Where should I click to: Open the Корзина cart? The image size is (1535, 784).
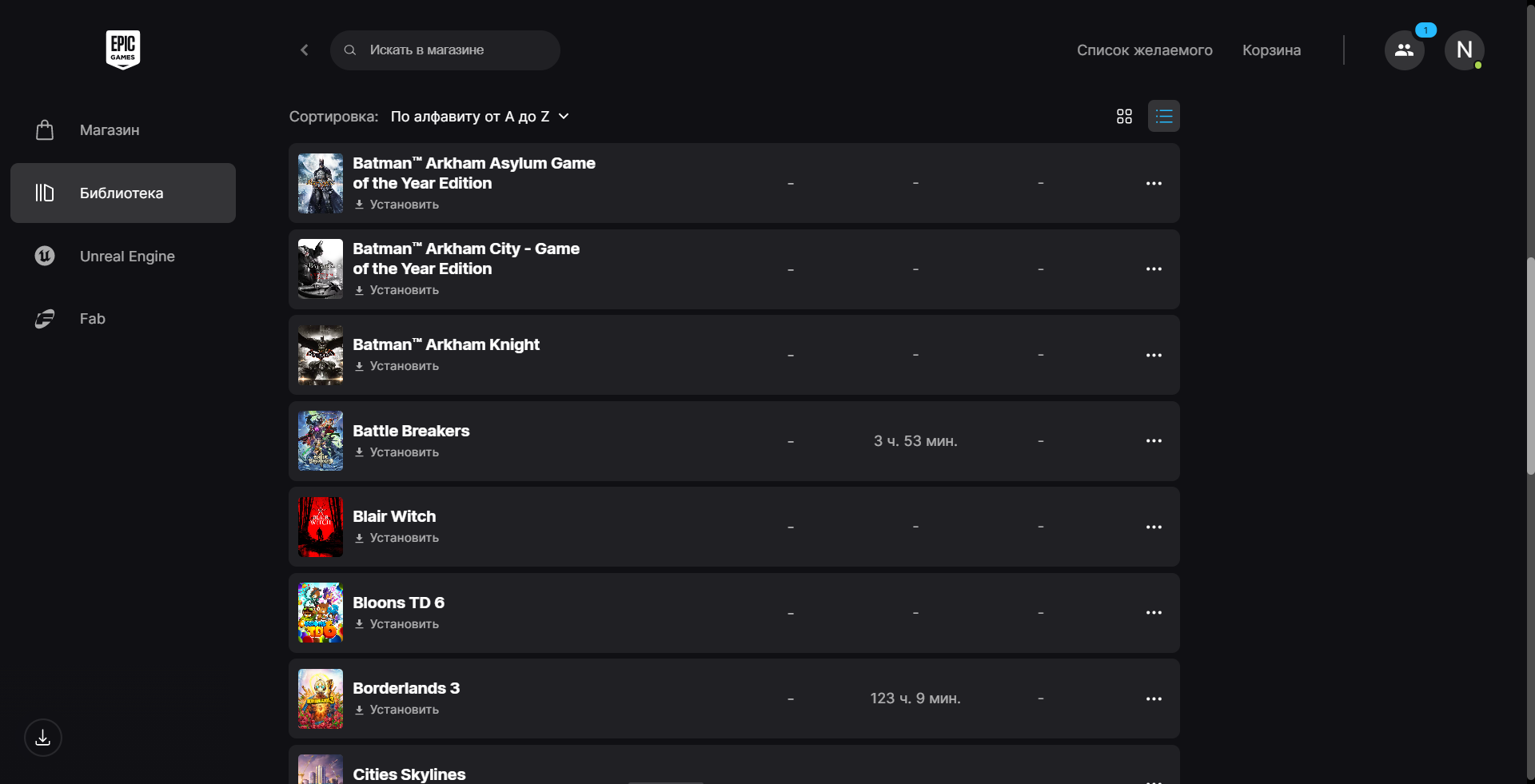coord(1271,50)
